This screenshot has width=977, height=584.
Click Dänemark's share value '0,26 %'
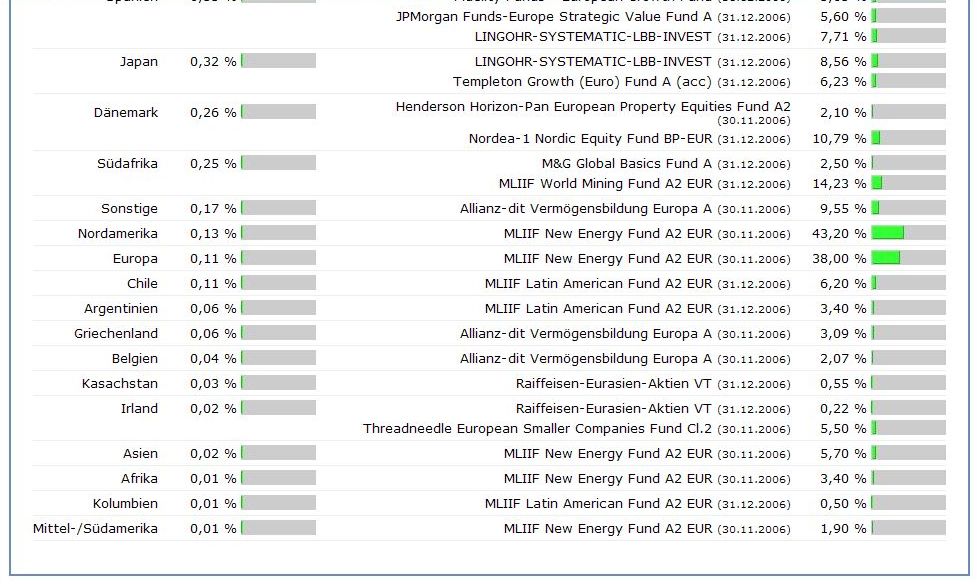213,113
